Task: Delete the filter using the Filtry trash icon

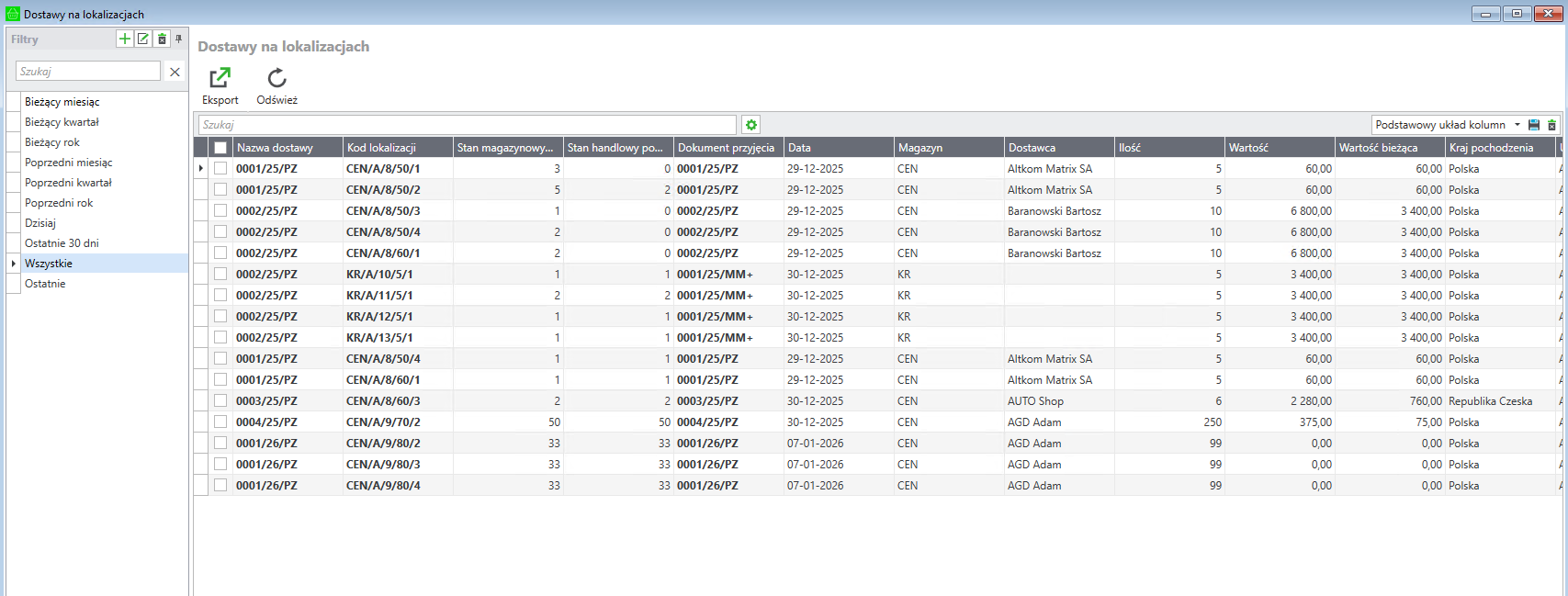Action: pos(162,39)
